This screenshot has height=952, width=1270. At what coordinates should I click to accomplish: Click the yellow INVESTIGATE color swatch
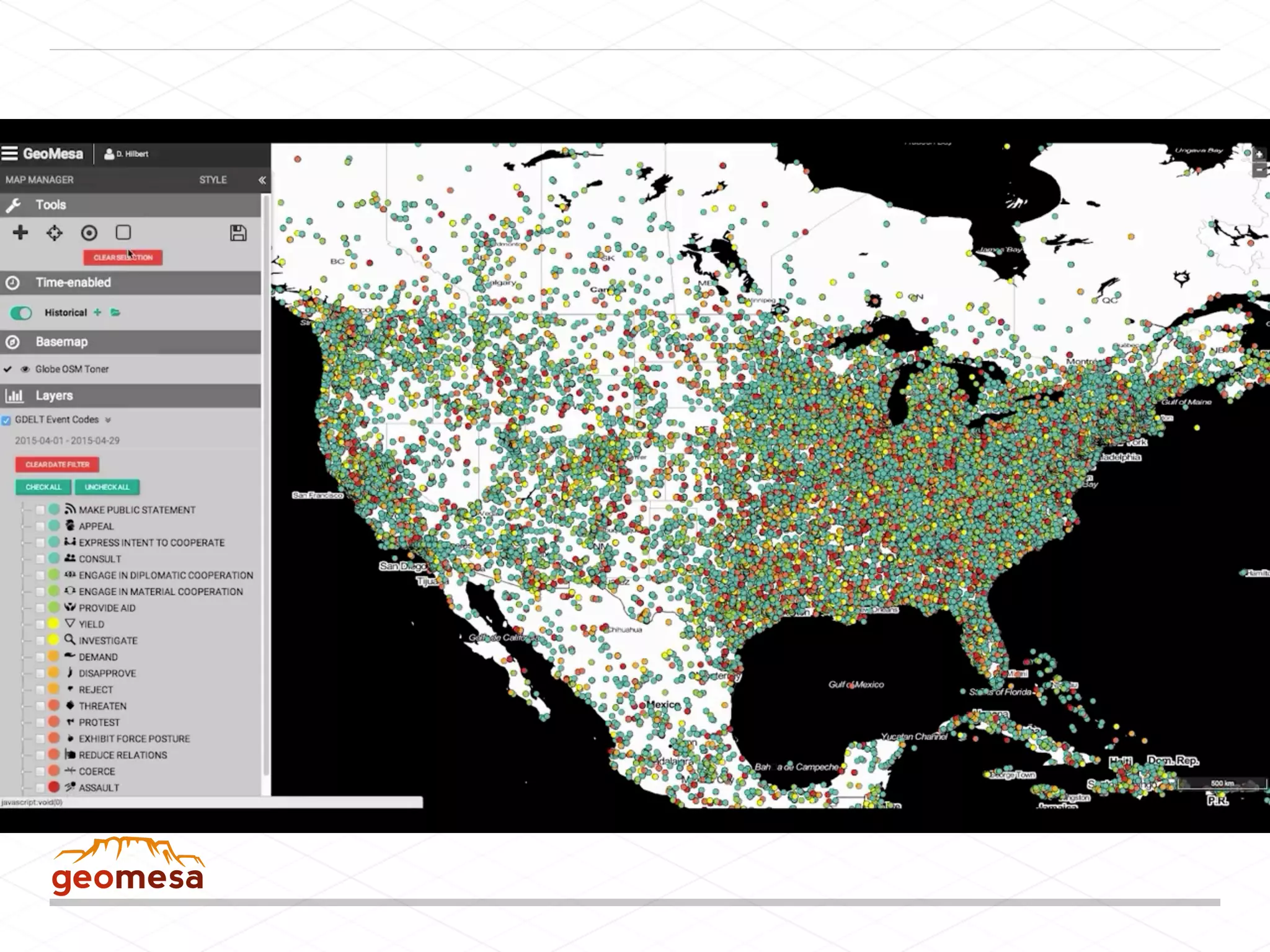[54, 640]
